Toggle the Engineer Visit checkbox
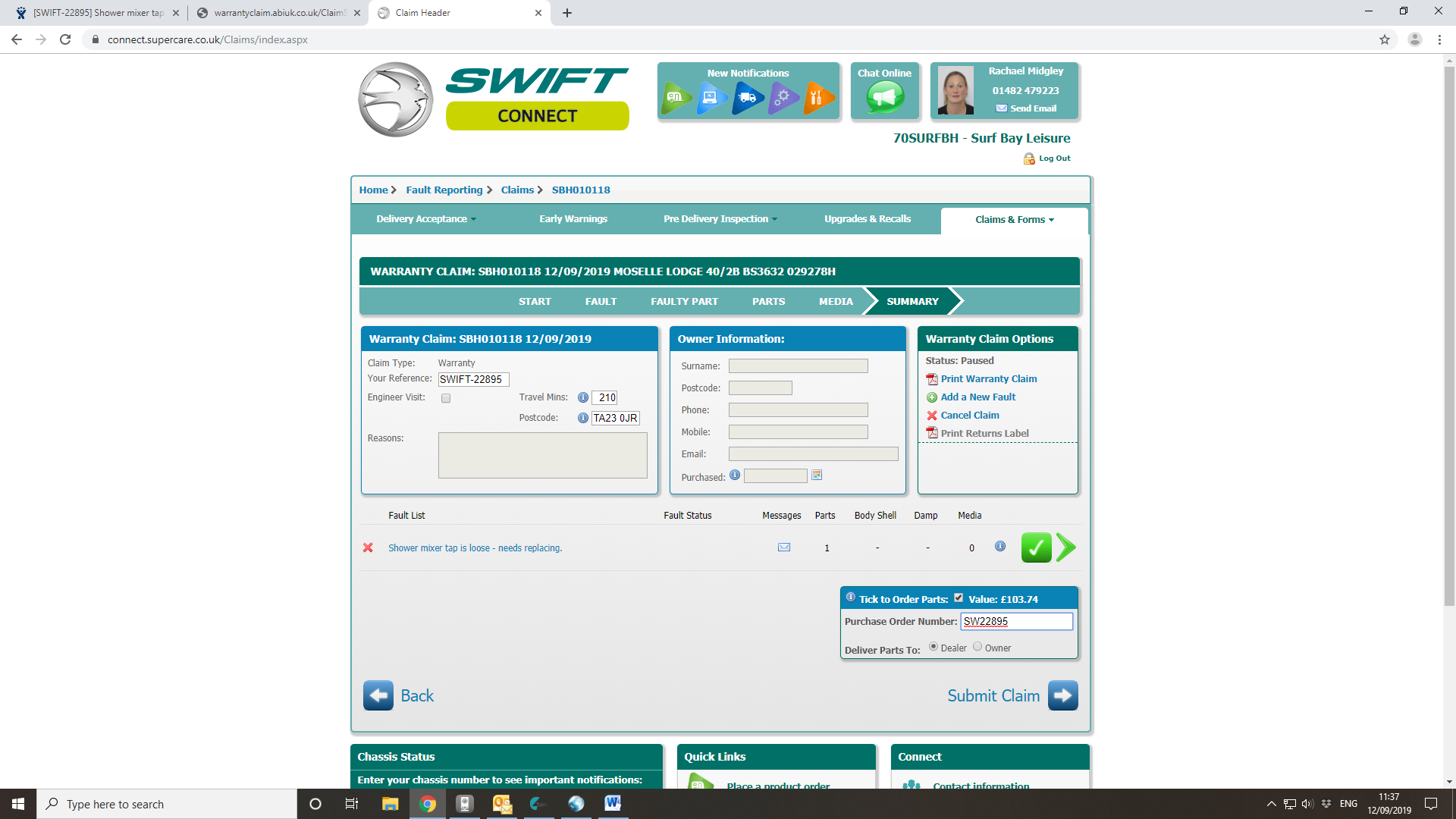Image resolution: width=1456 pixels, height=819 pixels. (x=446, y=398)
